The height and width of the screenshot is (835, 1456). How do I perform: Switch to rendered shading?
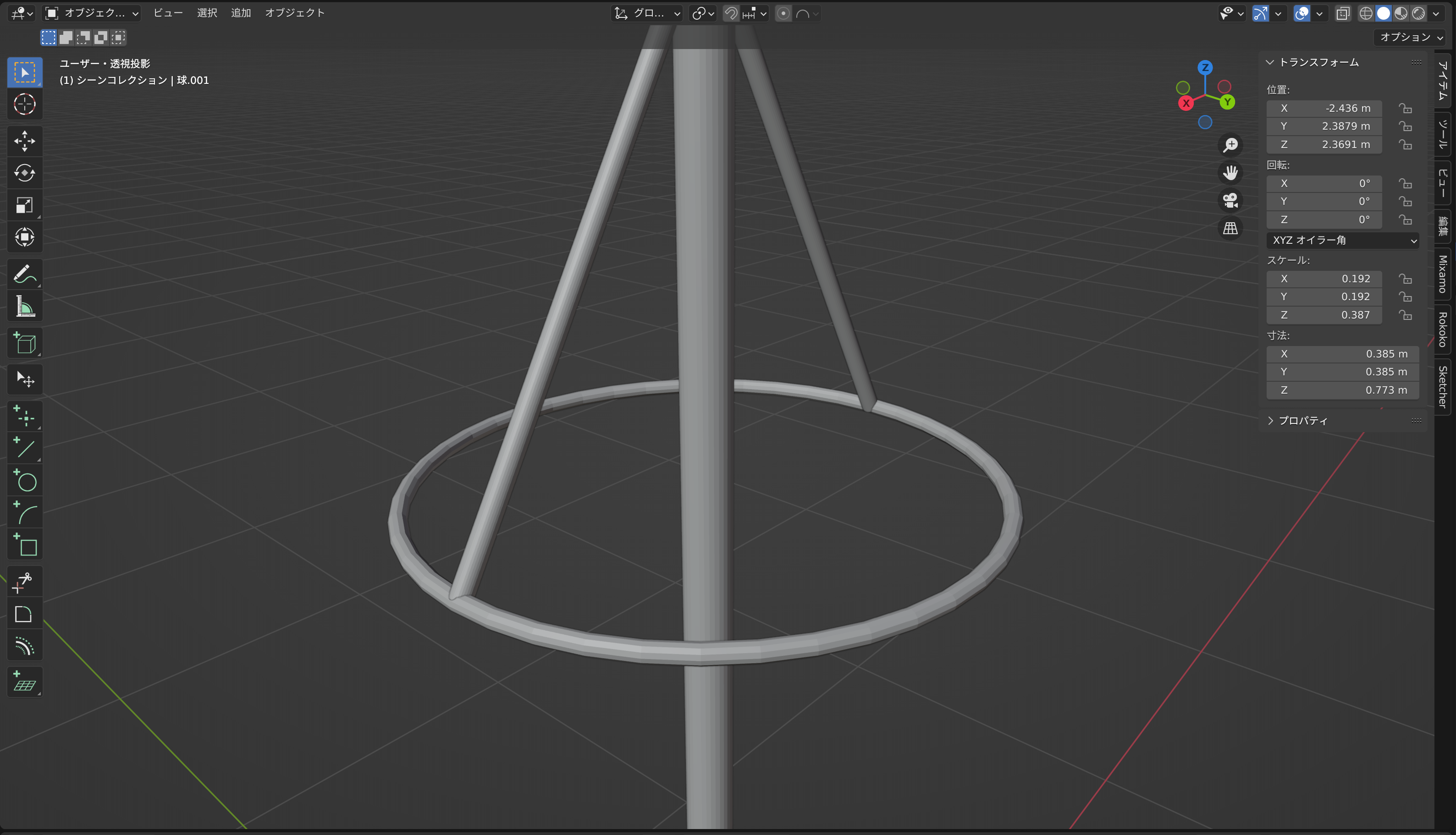1418,13
